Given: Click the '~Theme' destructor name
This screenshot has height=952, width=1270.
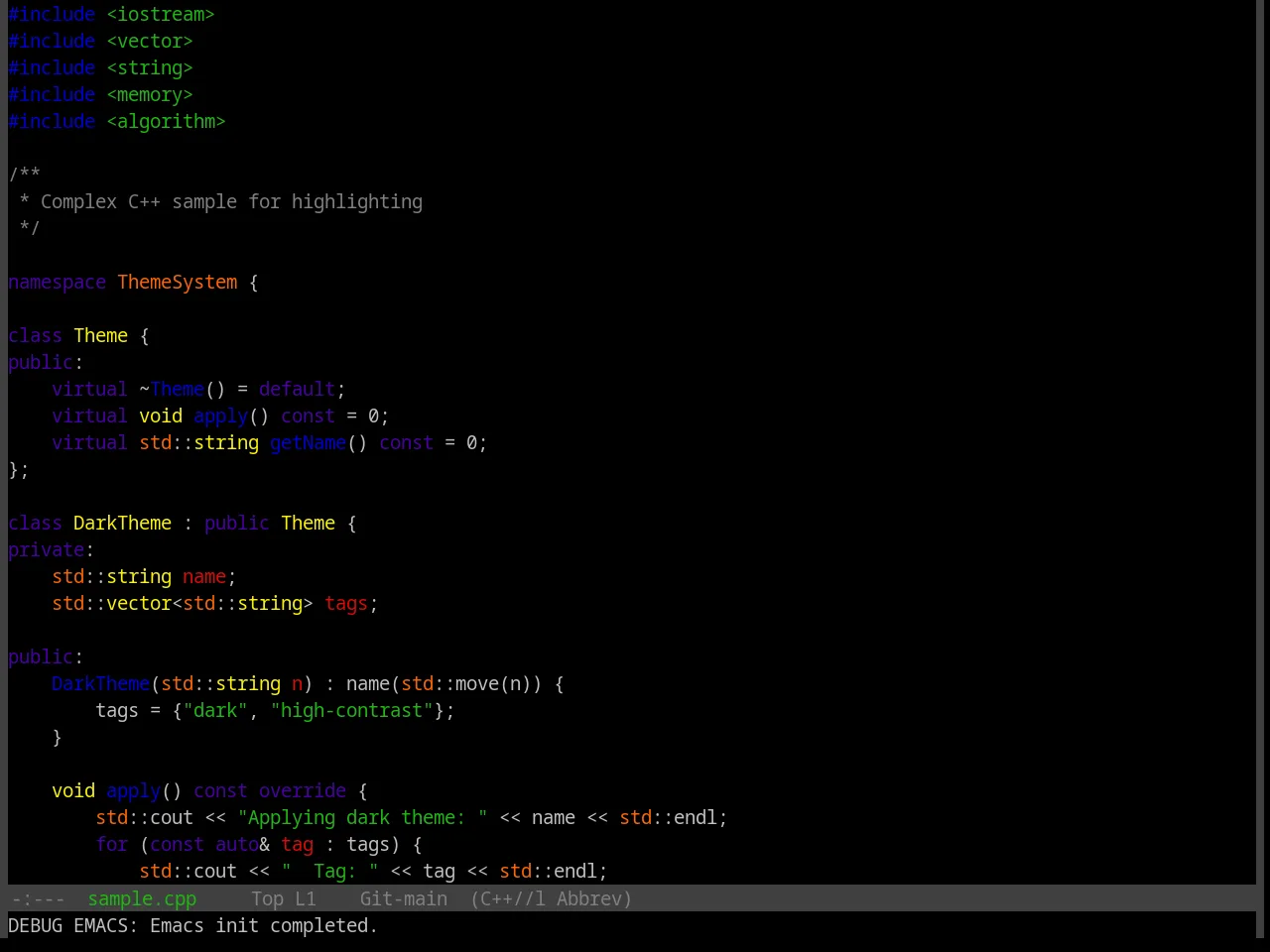Looking at the screenshot, I should click(x=172, y=390).
